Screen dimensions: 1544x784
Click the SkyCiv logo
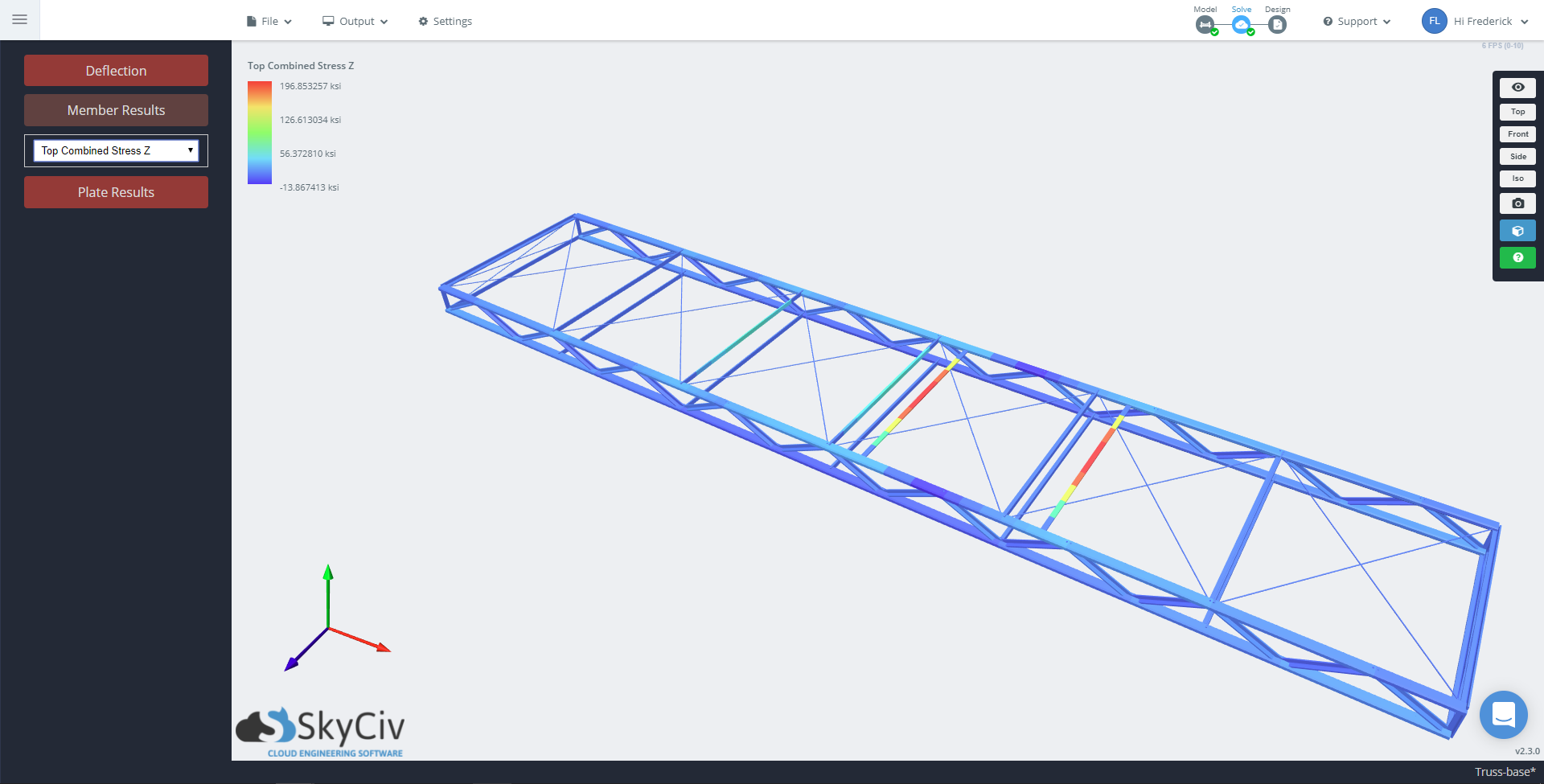tap(318, 726)
